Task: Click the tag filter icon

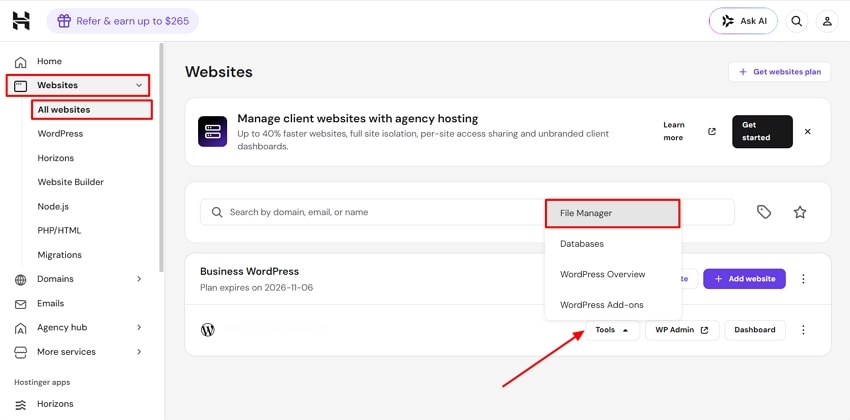Action: tap(764, 212)
